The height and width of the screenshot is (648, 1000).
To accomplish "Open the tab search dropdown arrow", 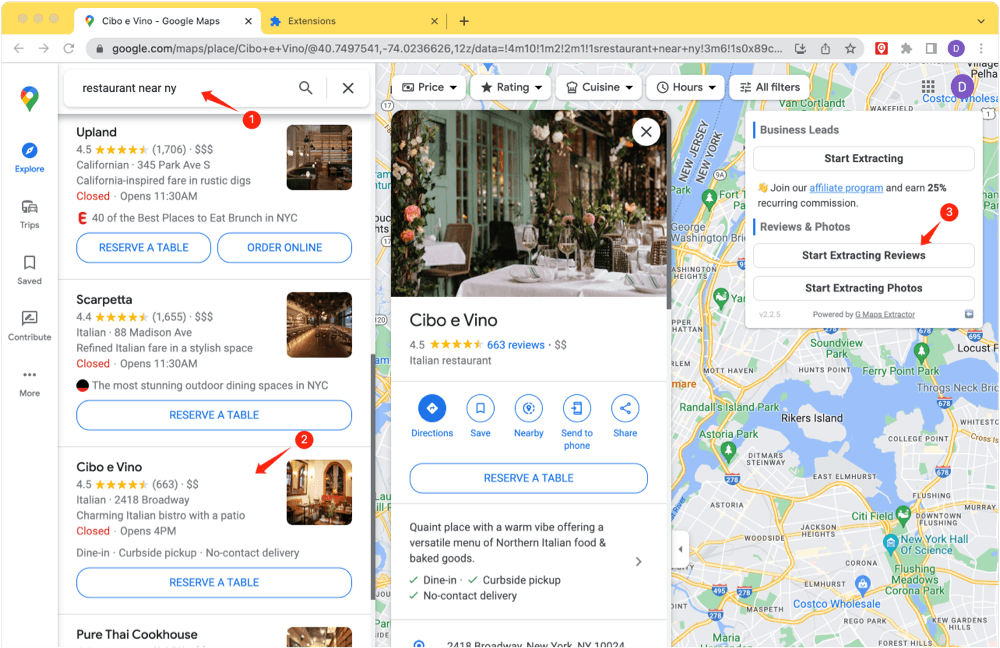I will pyautogui.click(x=981, y=21).
